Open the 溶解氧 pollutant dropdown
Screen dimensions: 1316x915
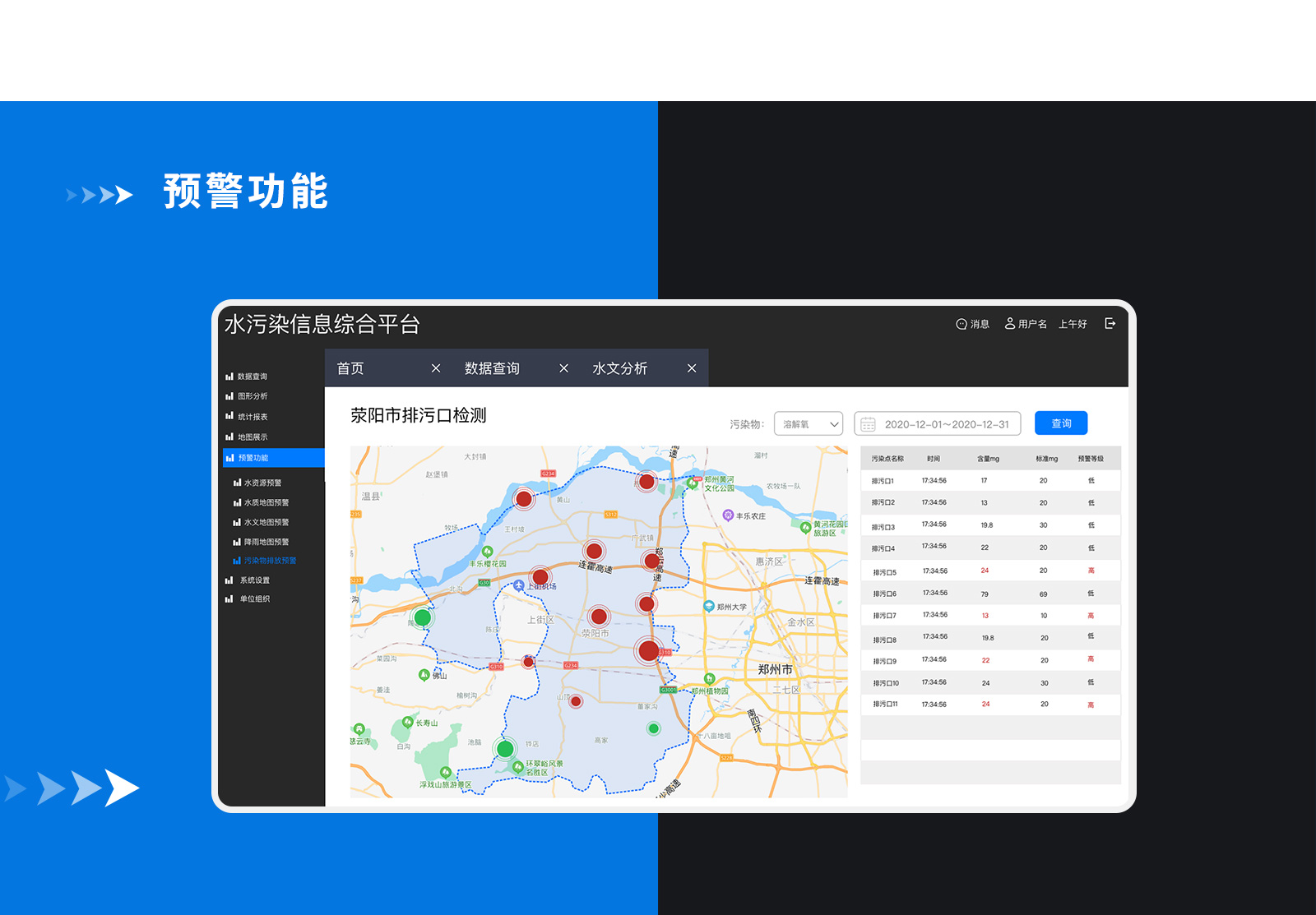pyautogui.click(x=809, y=424)
